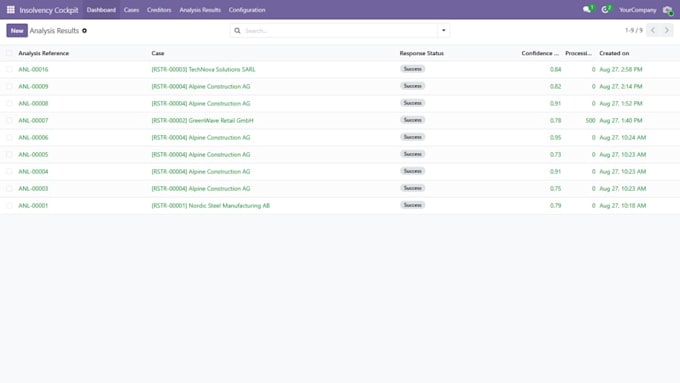Click date Aug 27, 10:18 AM
Screen dimensions: 680x383
coord(623,206)
